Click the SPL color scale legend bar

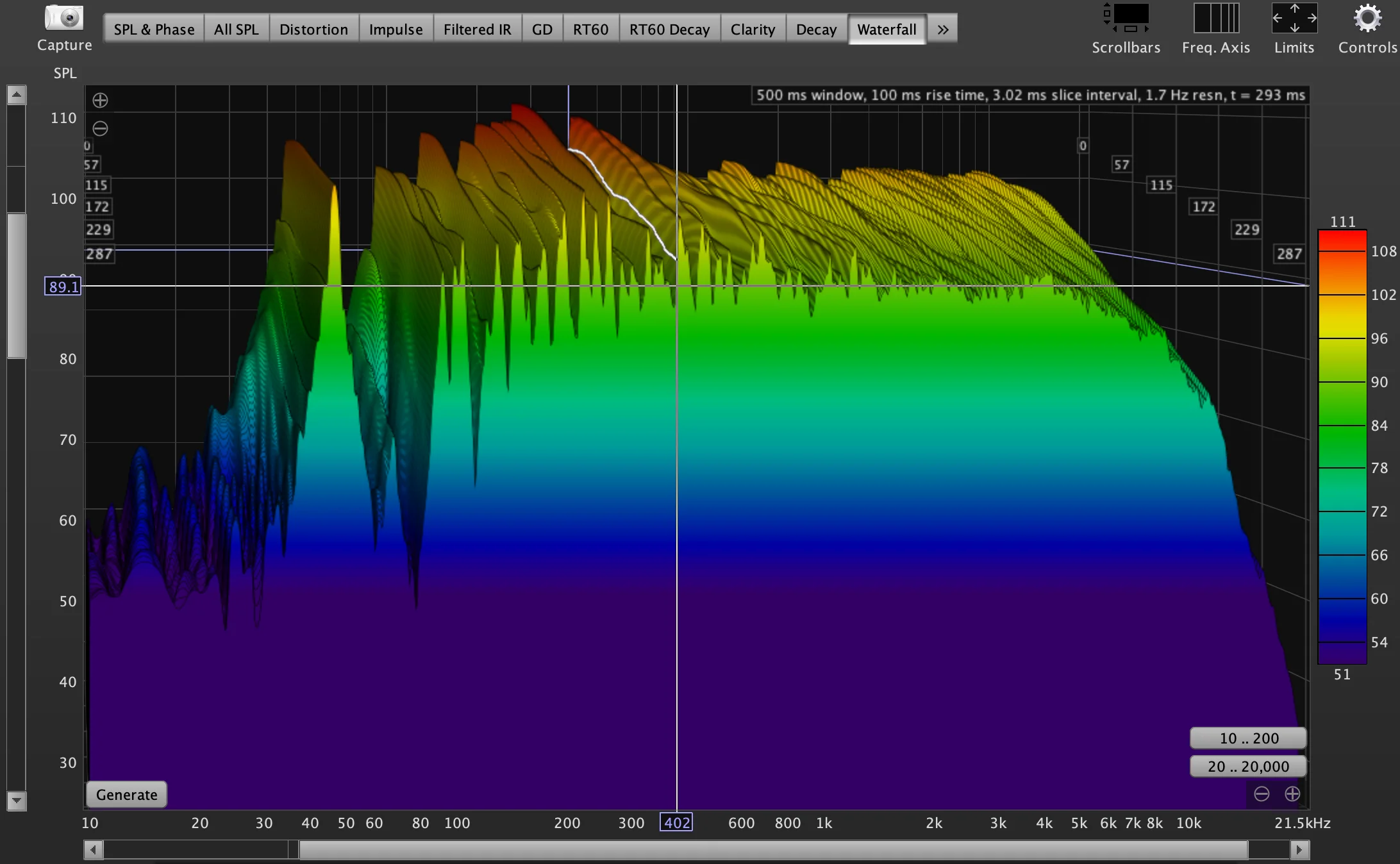1342,447
